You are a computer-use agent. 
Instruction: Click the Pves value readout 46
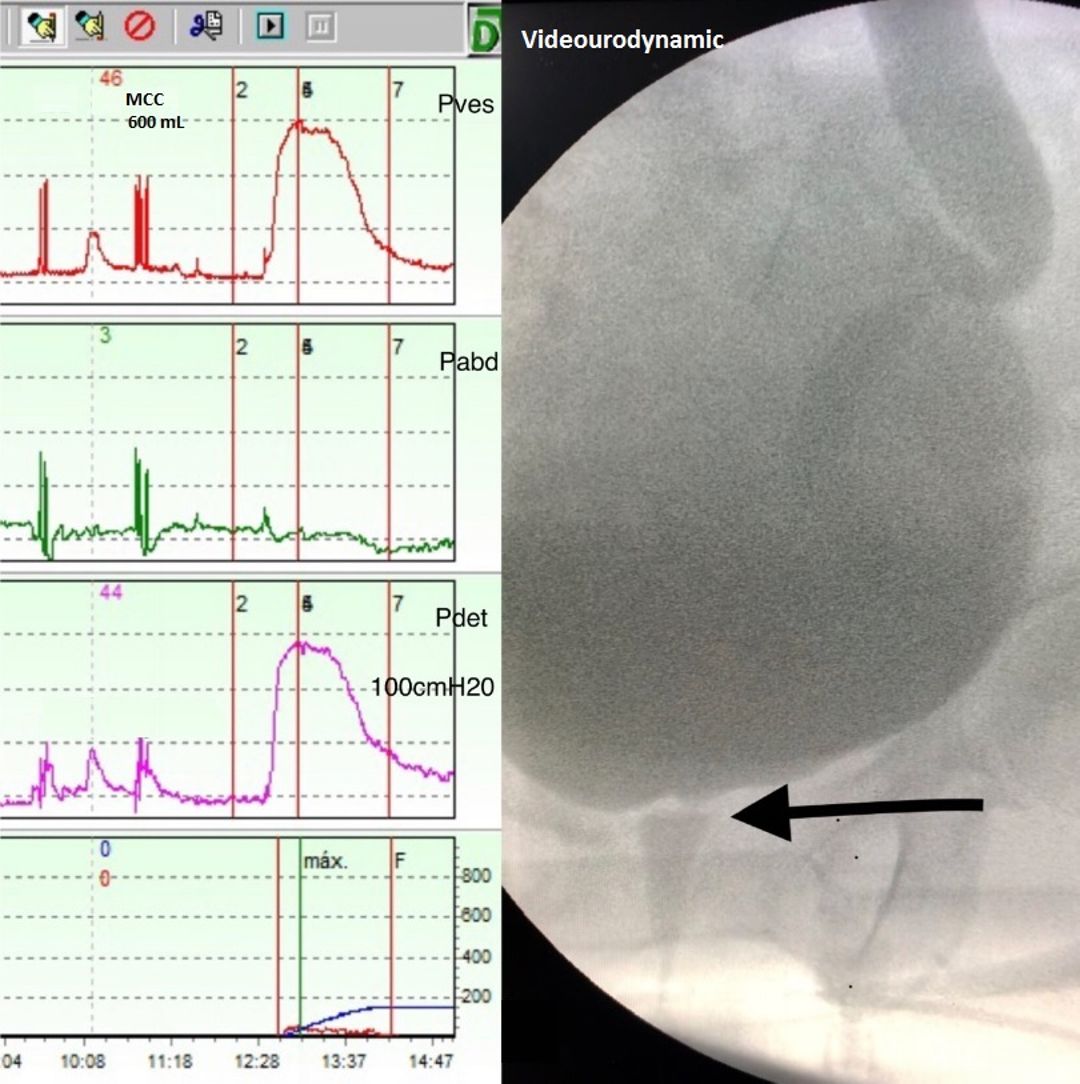click(111, 78)
